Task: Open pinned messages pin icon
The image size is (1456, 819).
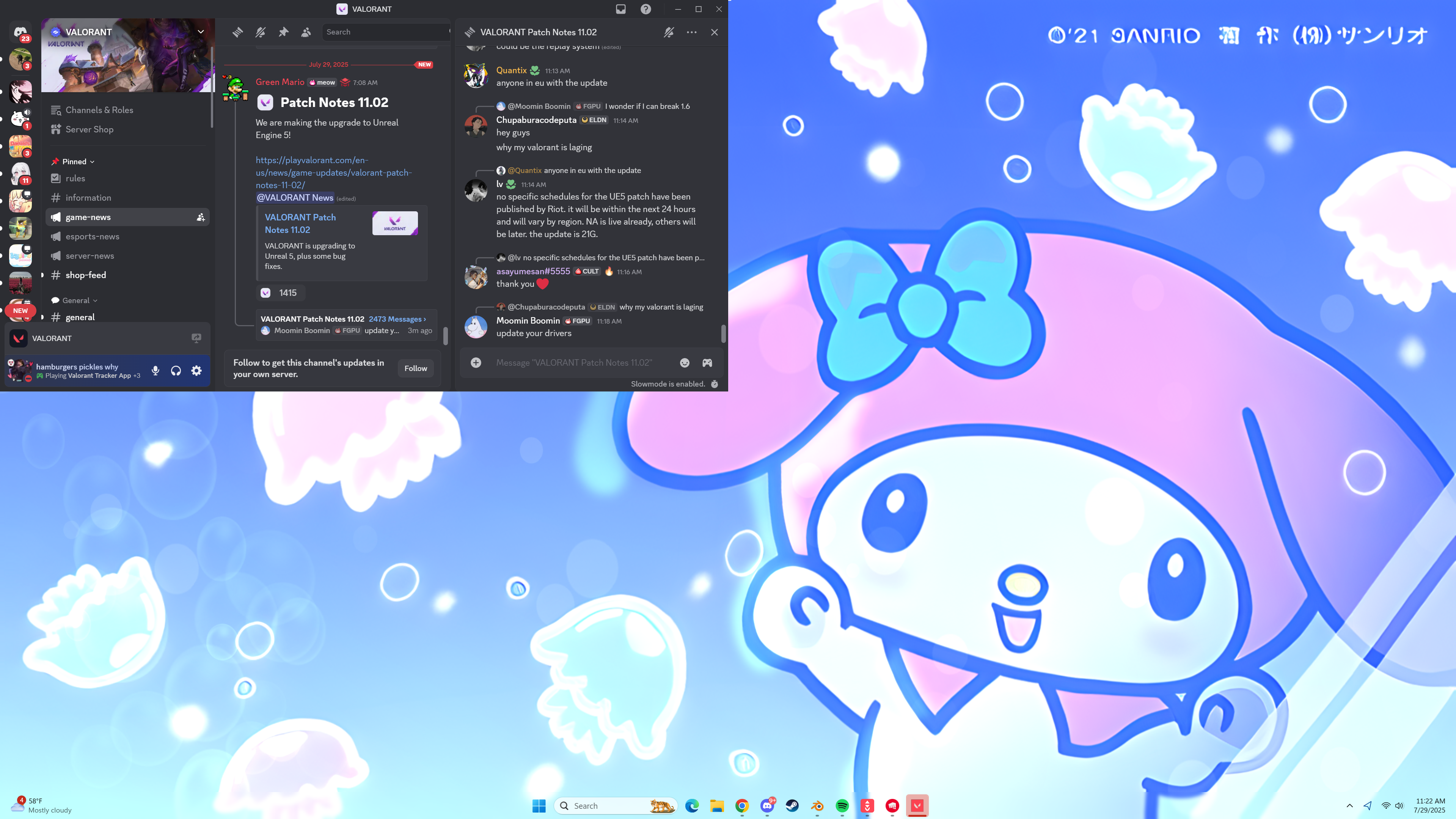Action: (283, 32)
